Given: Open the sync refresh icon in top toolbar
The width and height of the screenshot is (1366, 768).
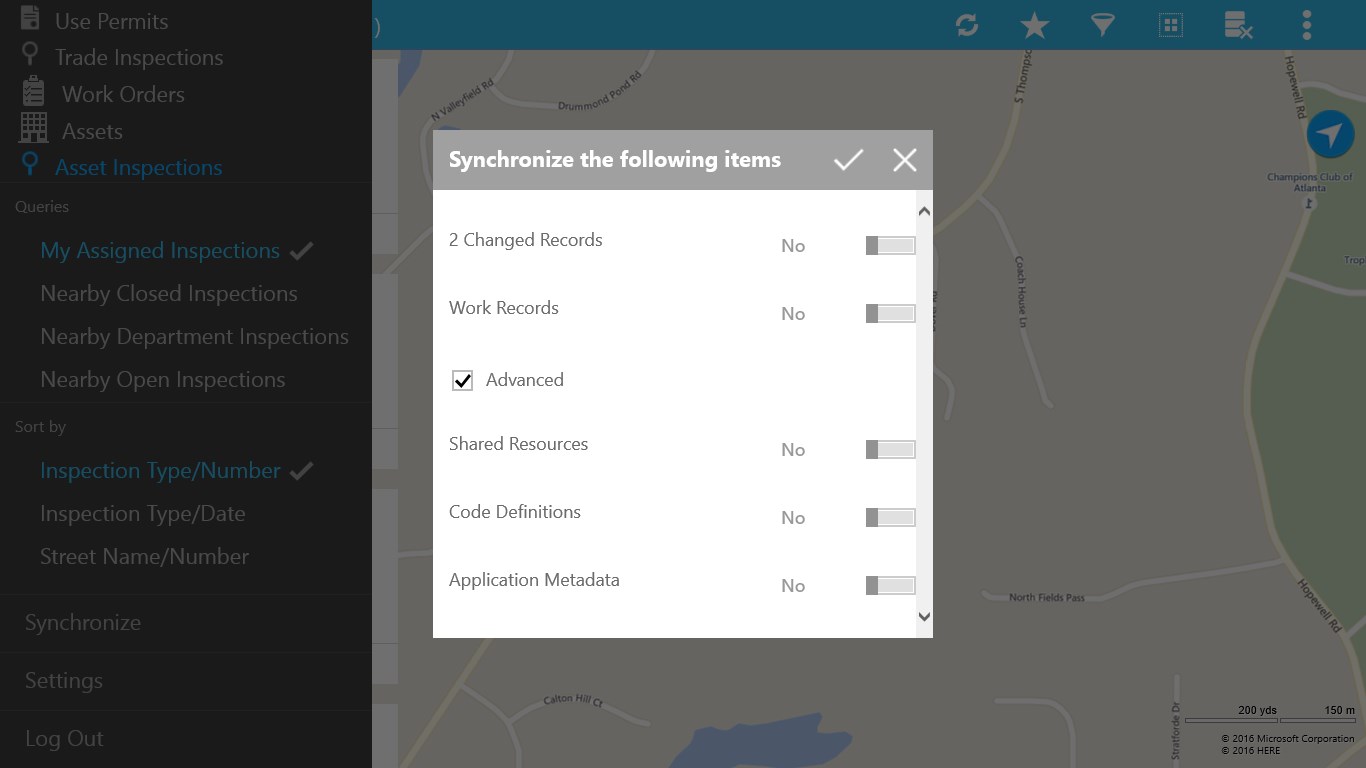Looking at the screenshot, I should click(966, 25).
